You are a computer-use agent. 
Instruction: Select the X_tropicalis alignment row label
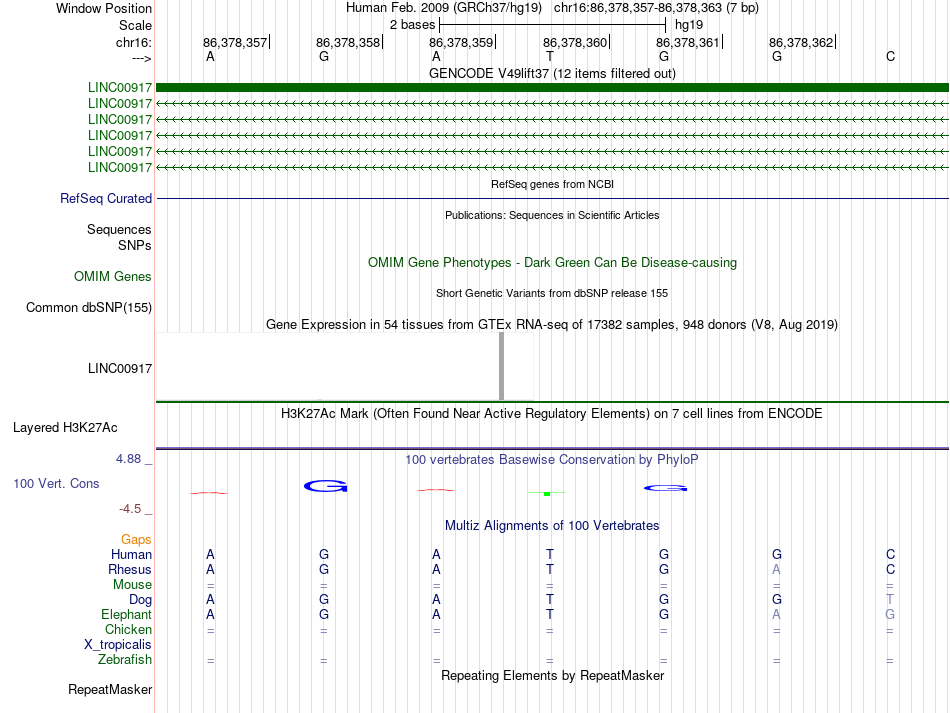118,645
